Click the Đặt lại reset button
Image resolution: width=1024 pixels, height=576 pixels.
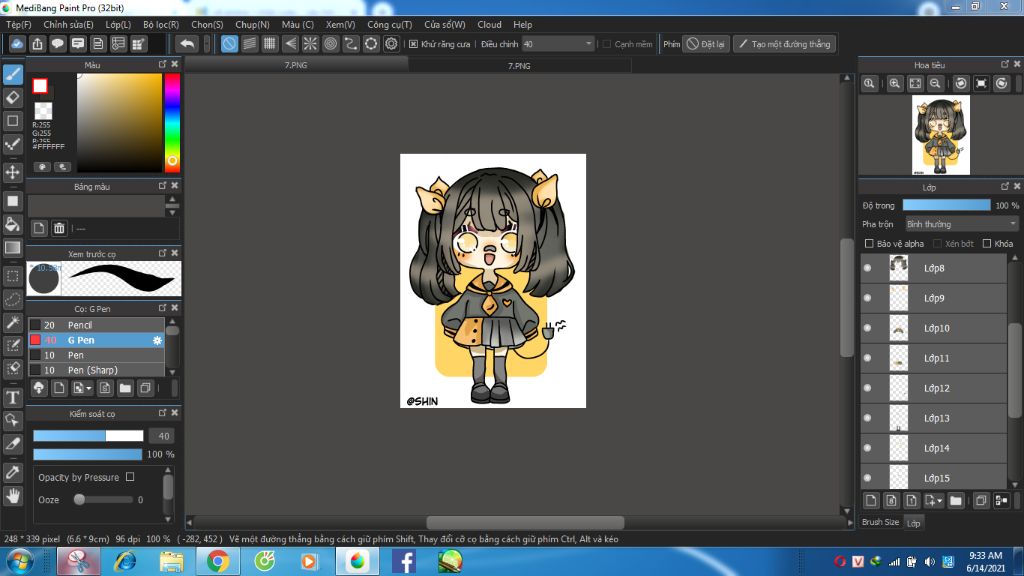pos(706,44)
